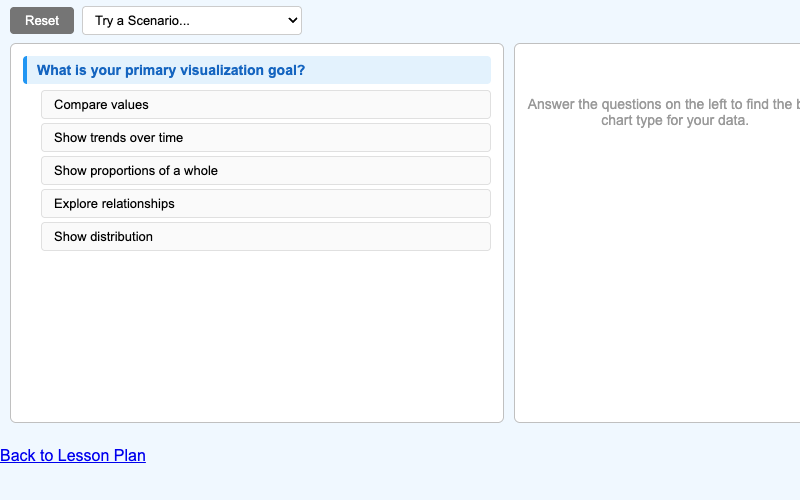Screen dimensions: 800x500
Task: Click the page background below the lesson link
Action: [400, 484]
